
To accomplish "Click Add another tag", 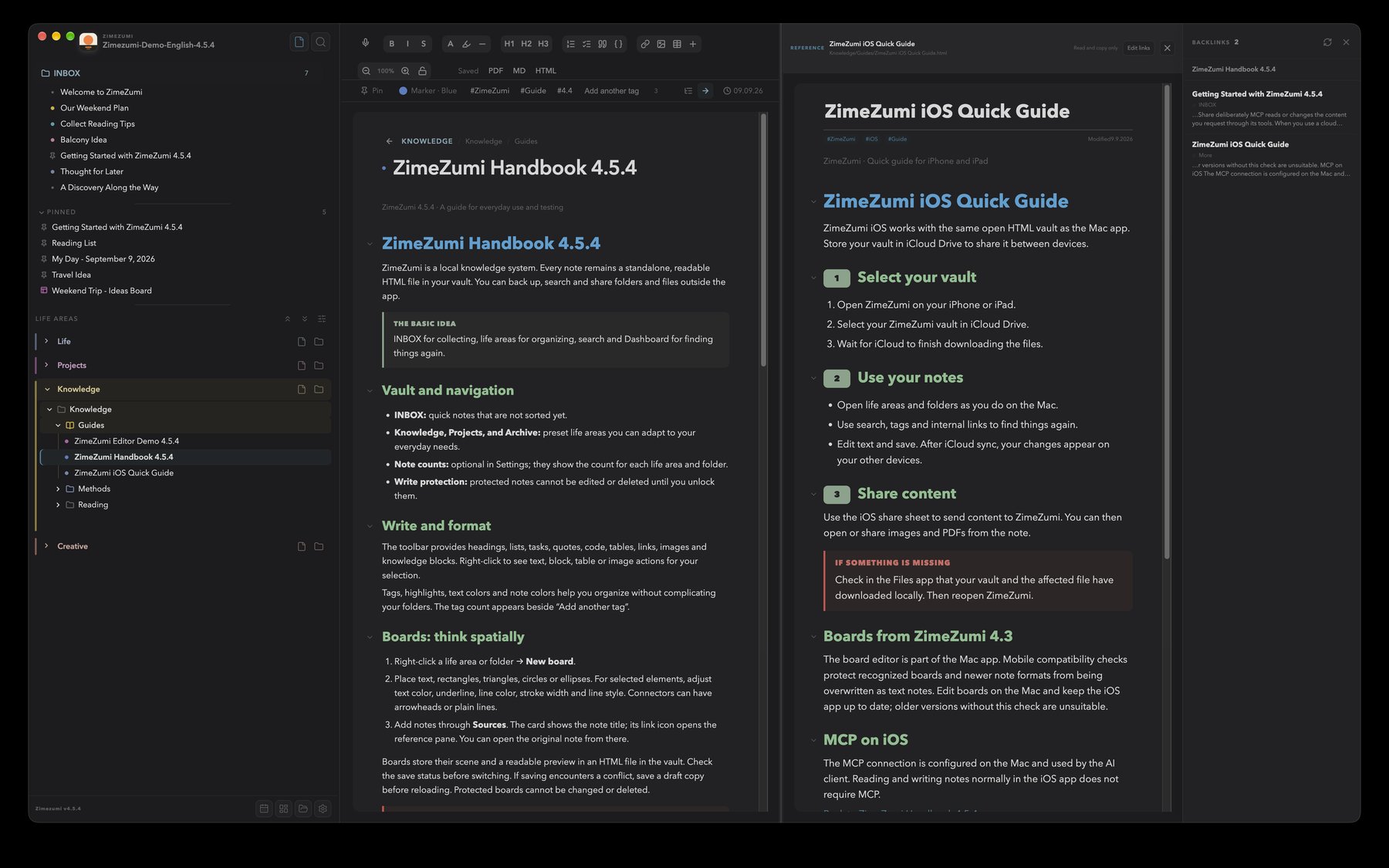I will coord(611,90).
